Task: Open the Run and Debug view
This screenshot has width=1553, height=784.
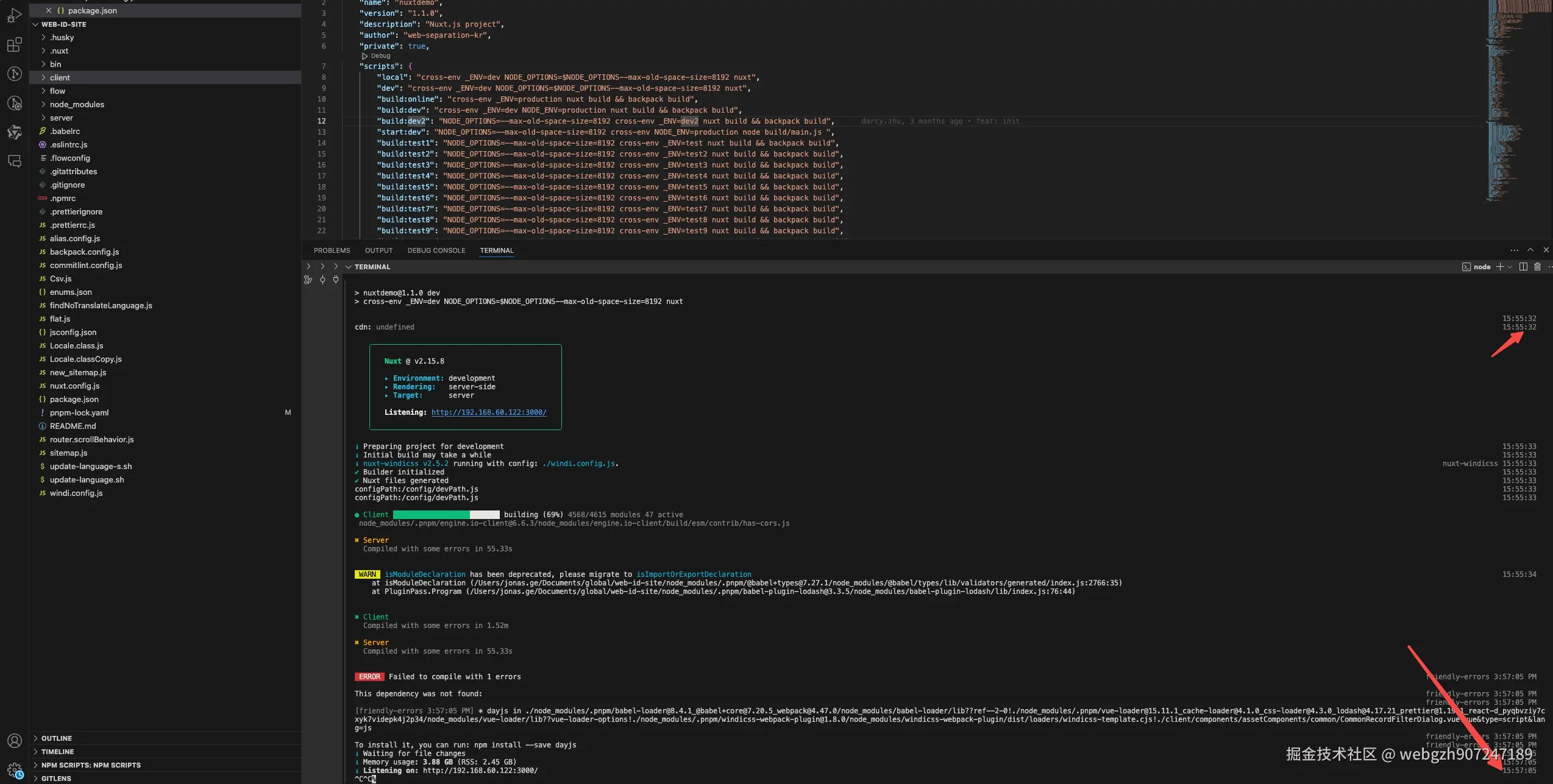Action: pos(14,15)
